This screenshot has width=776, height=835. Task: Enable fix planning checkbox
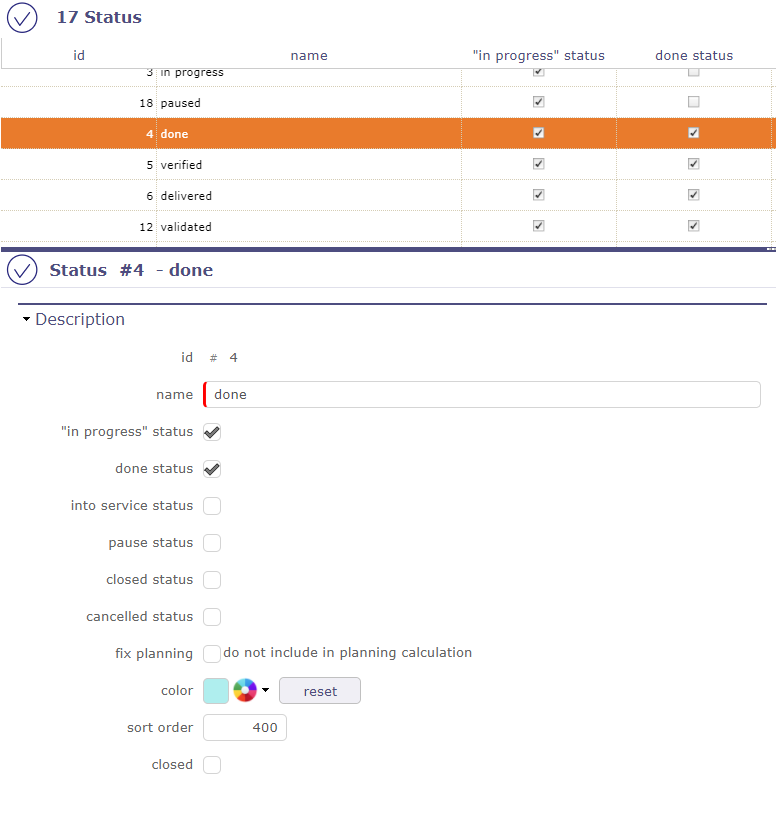click(x=212, y=654)
